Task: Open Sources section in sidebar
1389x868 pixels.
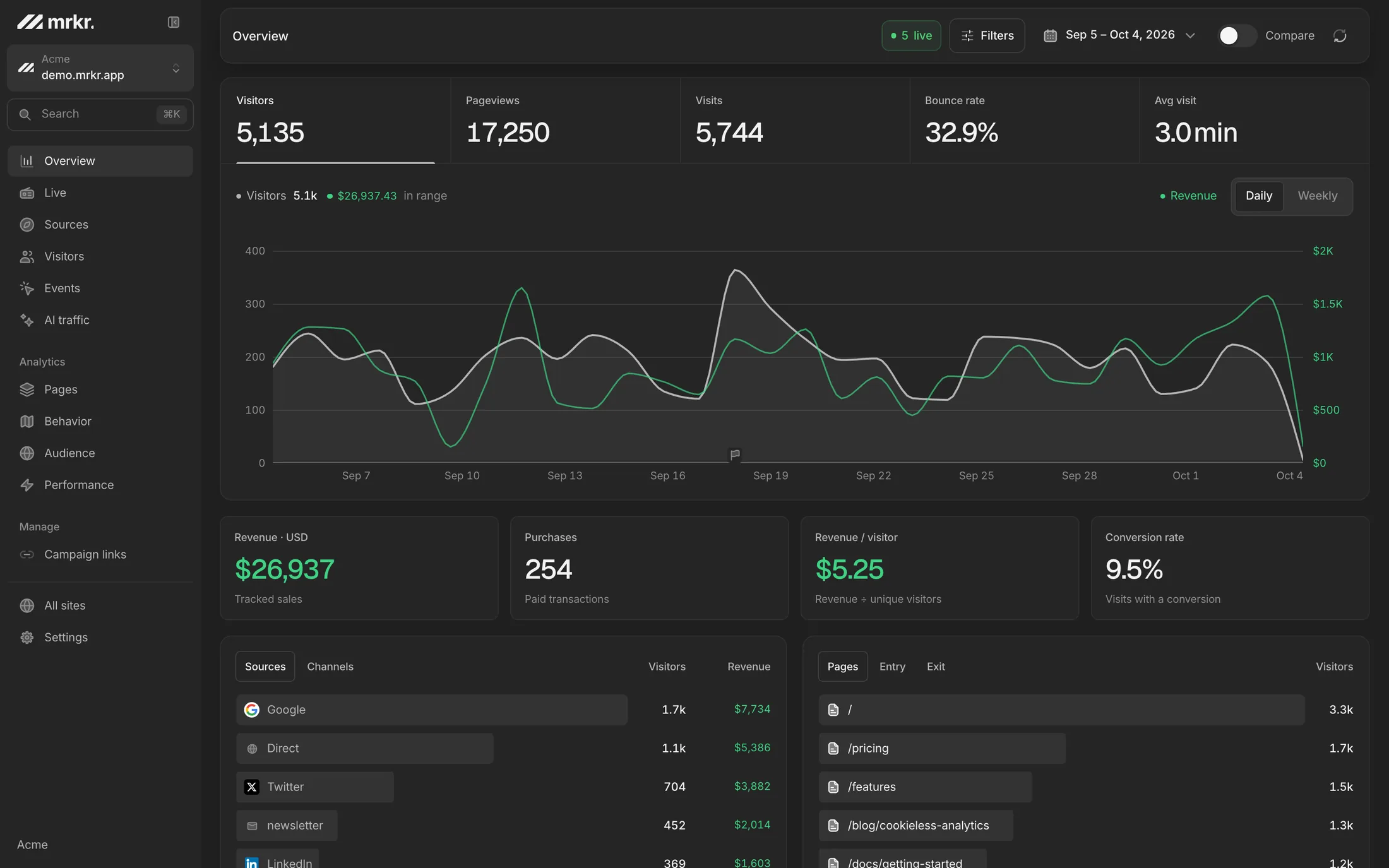Action: click(x=100, y=224)
